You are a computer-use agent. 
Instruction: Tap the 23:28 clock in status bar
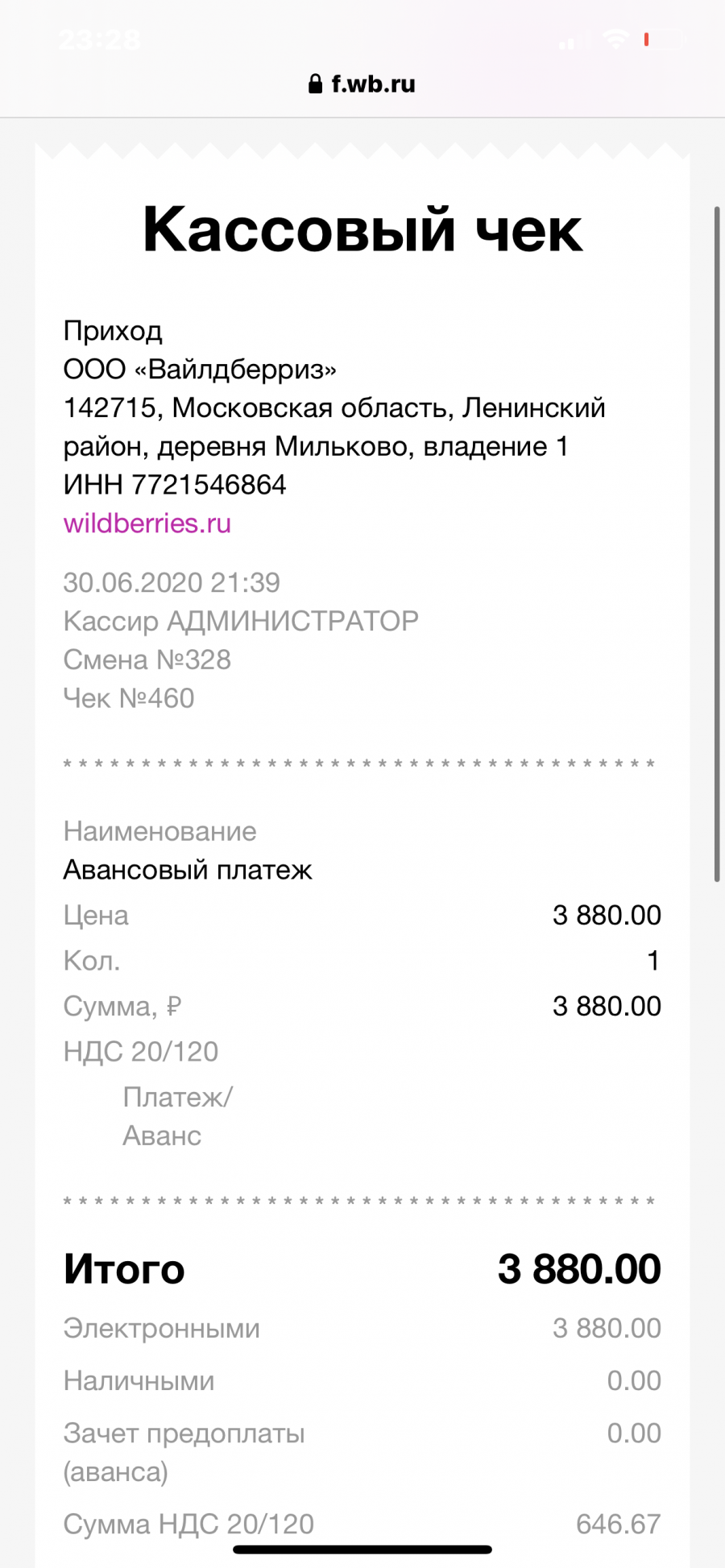click(100, 39)
